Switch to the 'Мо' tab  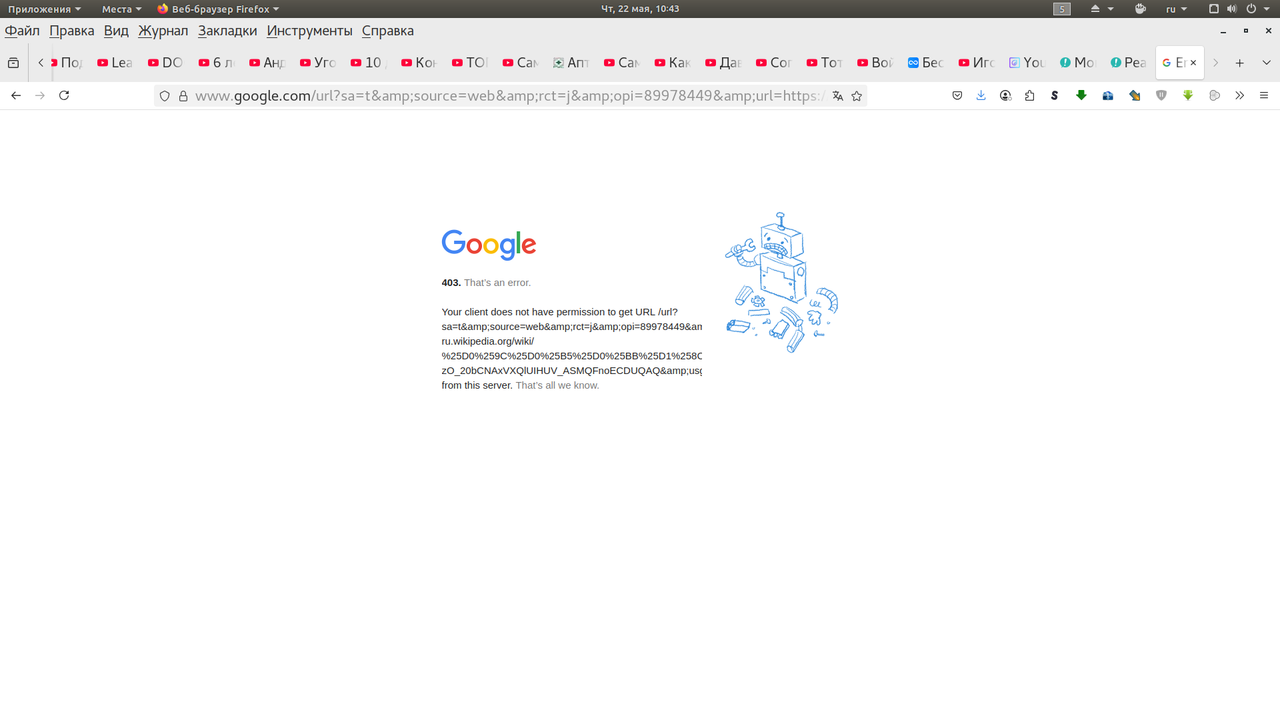[1079, 62]
